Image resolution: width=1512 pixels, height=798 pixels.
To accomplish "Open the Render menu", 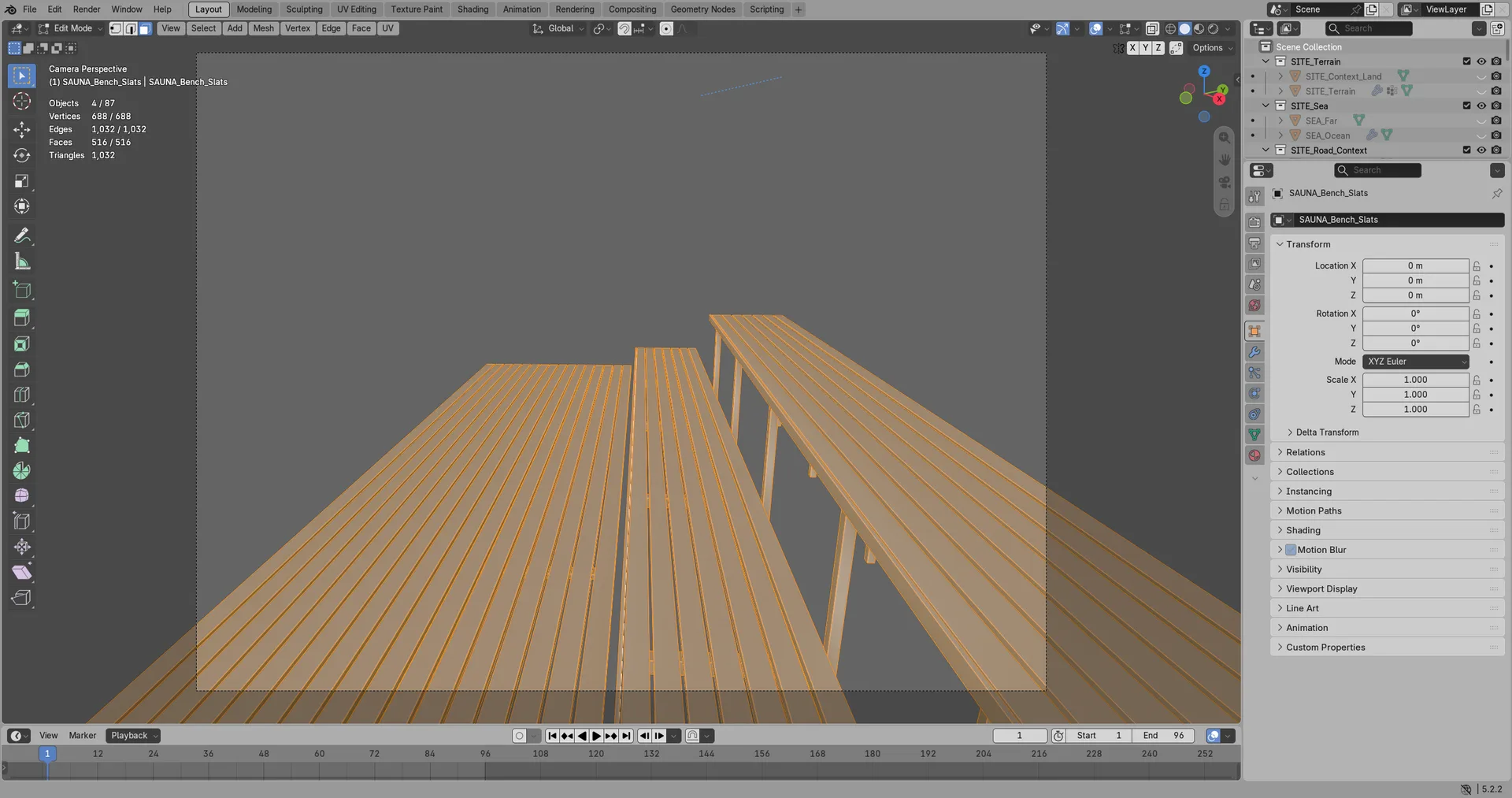I will coord(87,9).
